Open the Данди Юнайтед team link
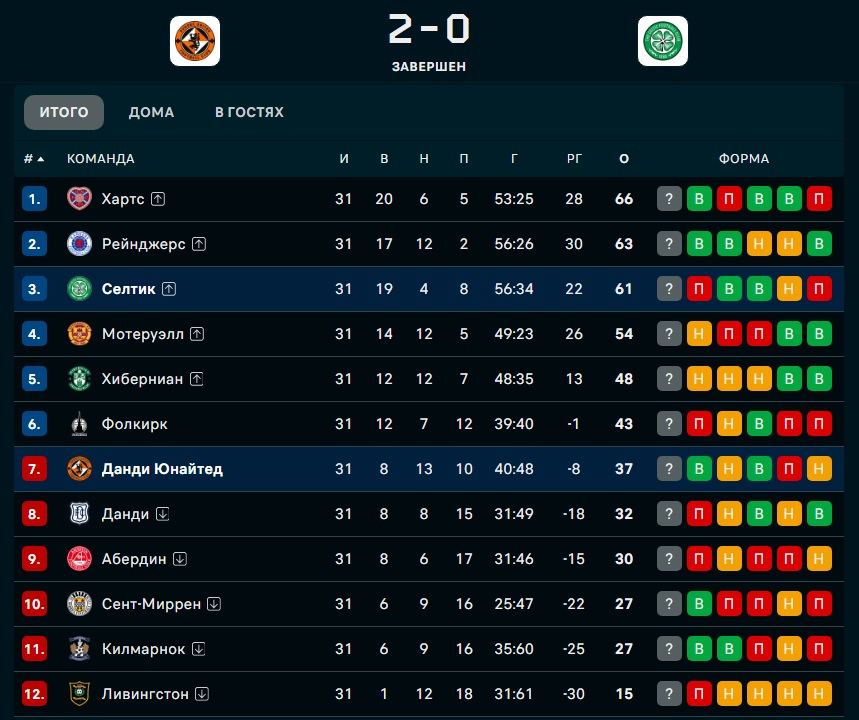This screenshot has height=720, width=859. pos(162,469)
